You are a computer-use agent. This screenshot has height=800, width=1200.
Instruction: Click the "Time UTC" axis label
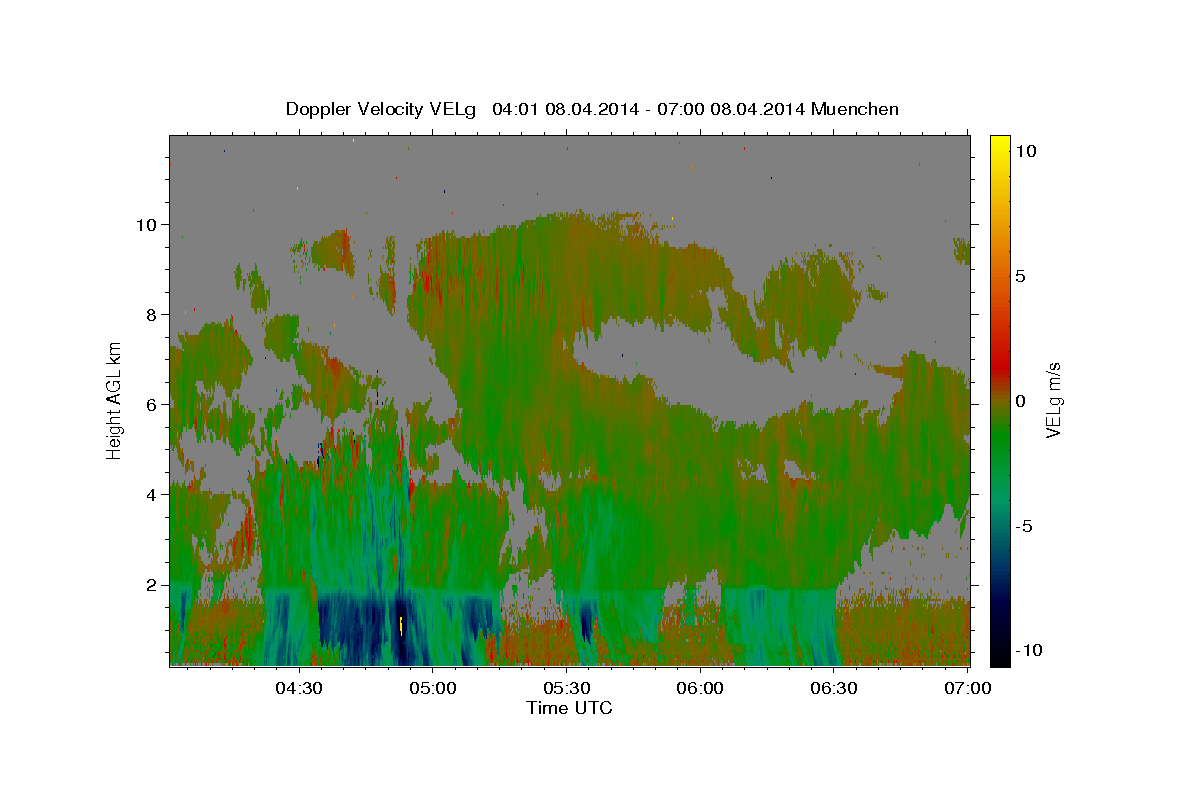(x=569, y=708)
